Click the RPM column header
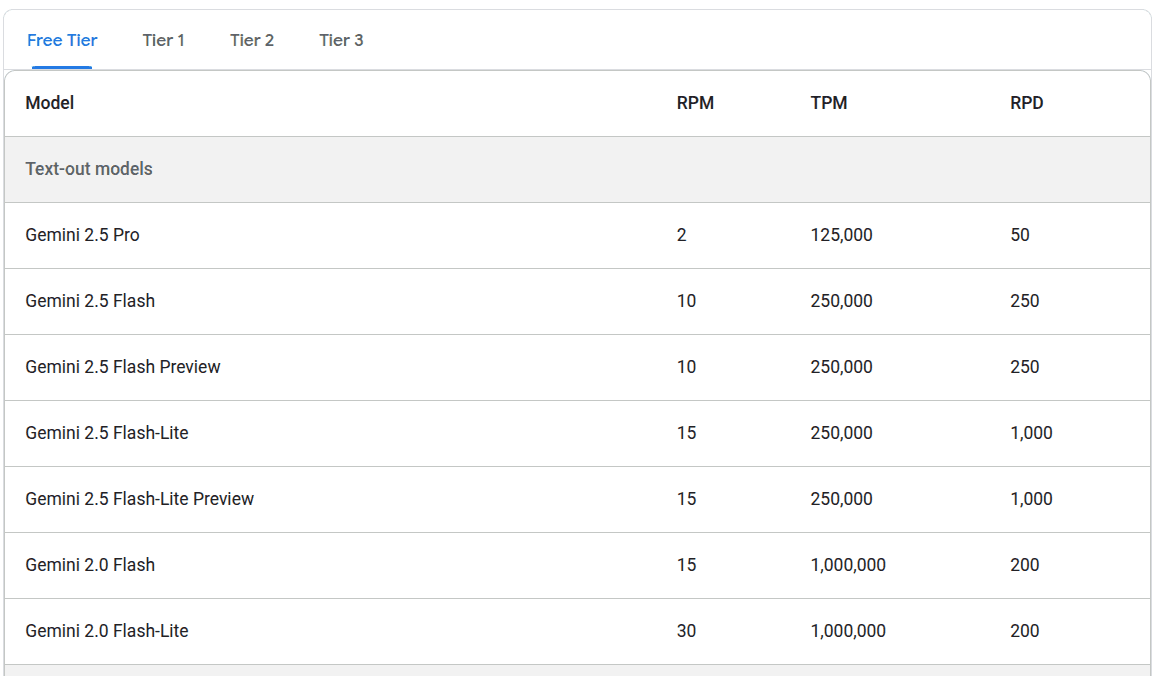 [x=695, y=103]
